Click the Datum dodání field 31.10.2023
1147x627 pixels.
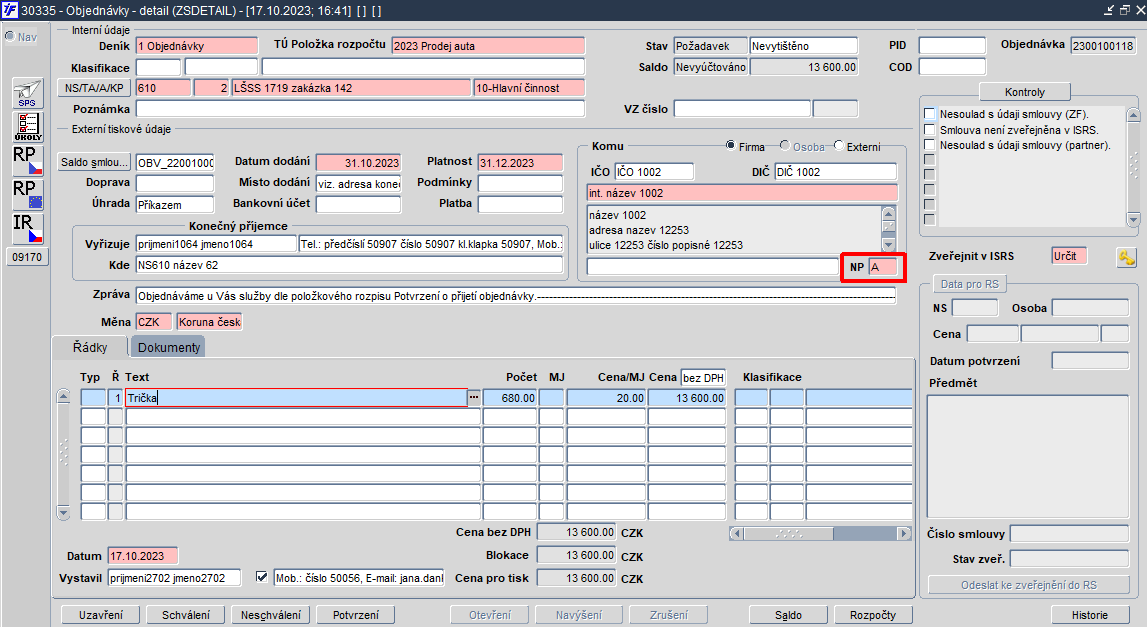359,162
